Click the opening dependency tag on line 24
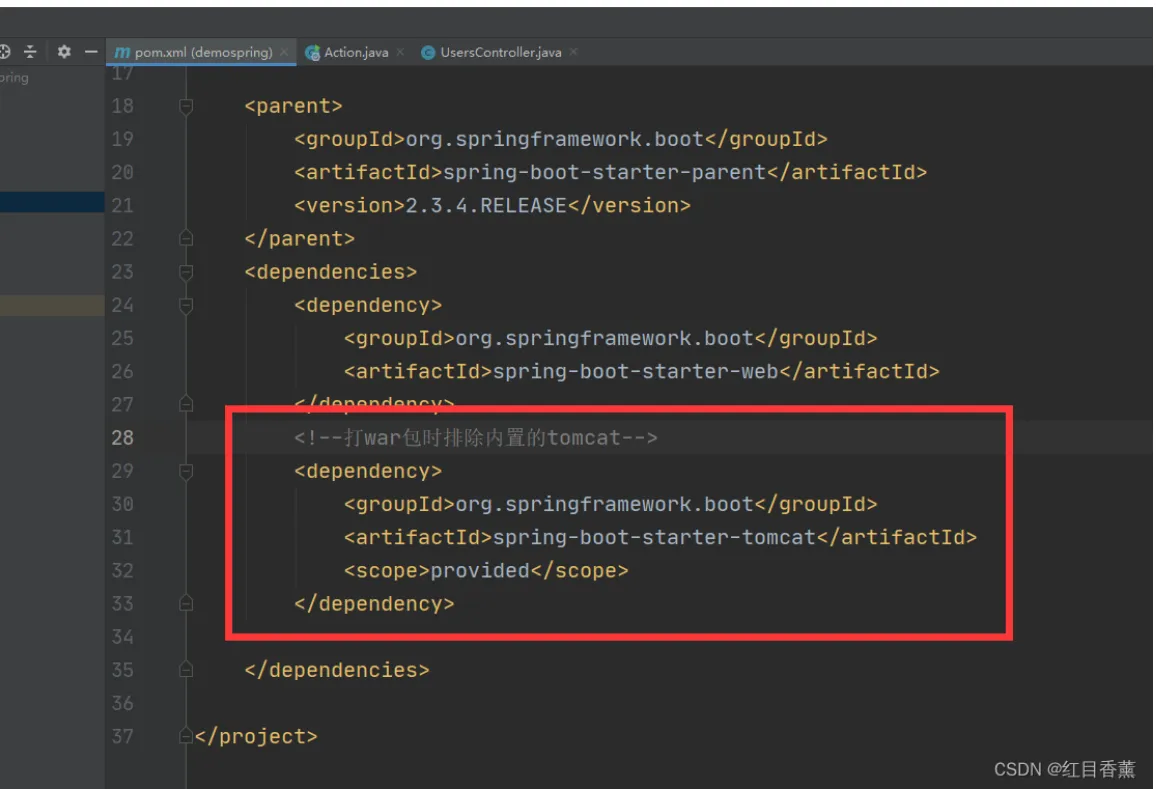The height and width of the screenshot is (789, 1156). 368,305
